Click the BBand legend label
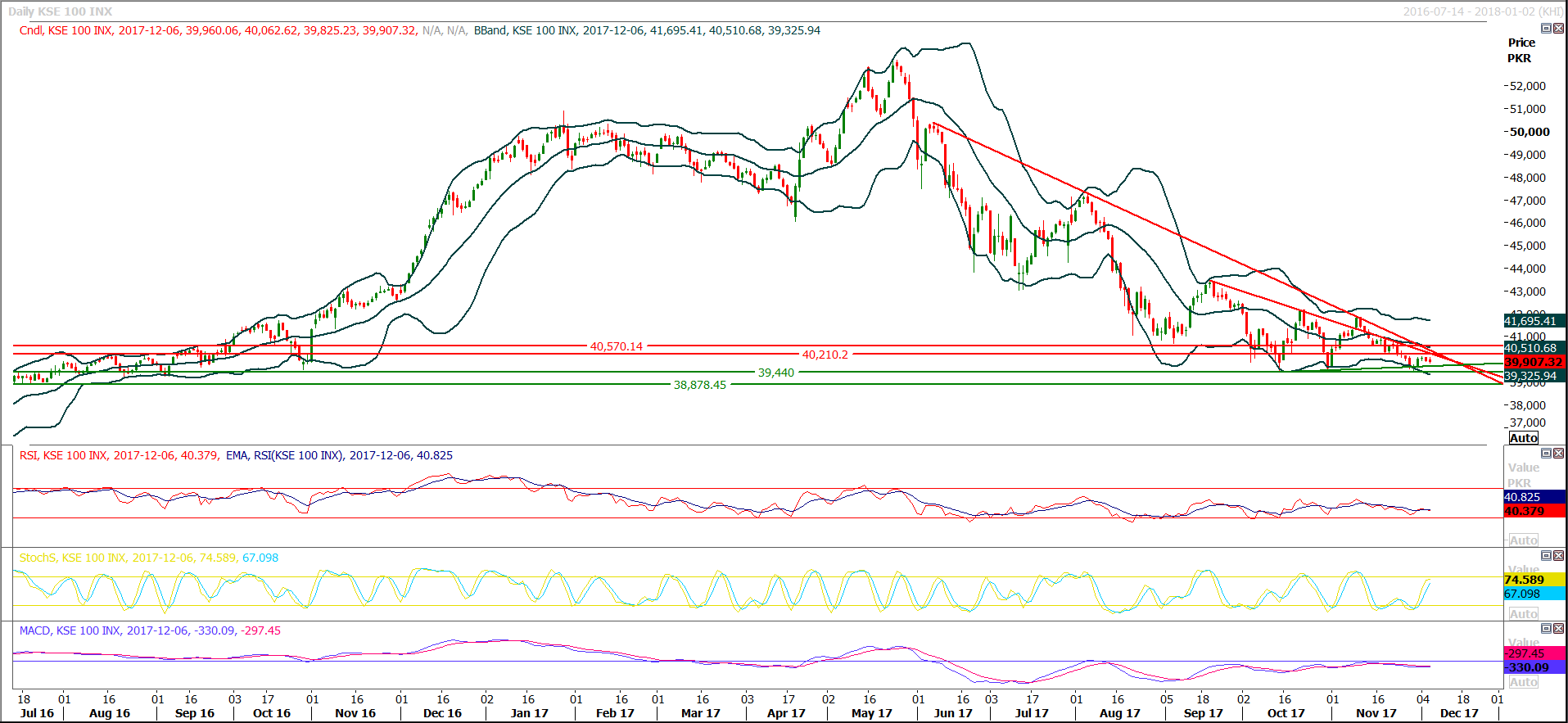 coord(490,30)
